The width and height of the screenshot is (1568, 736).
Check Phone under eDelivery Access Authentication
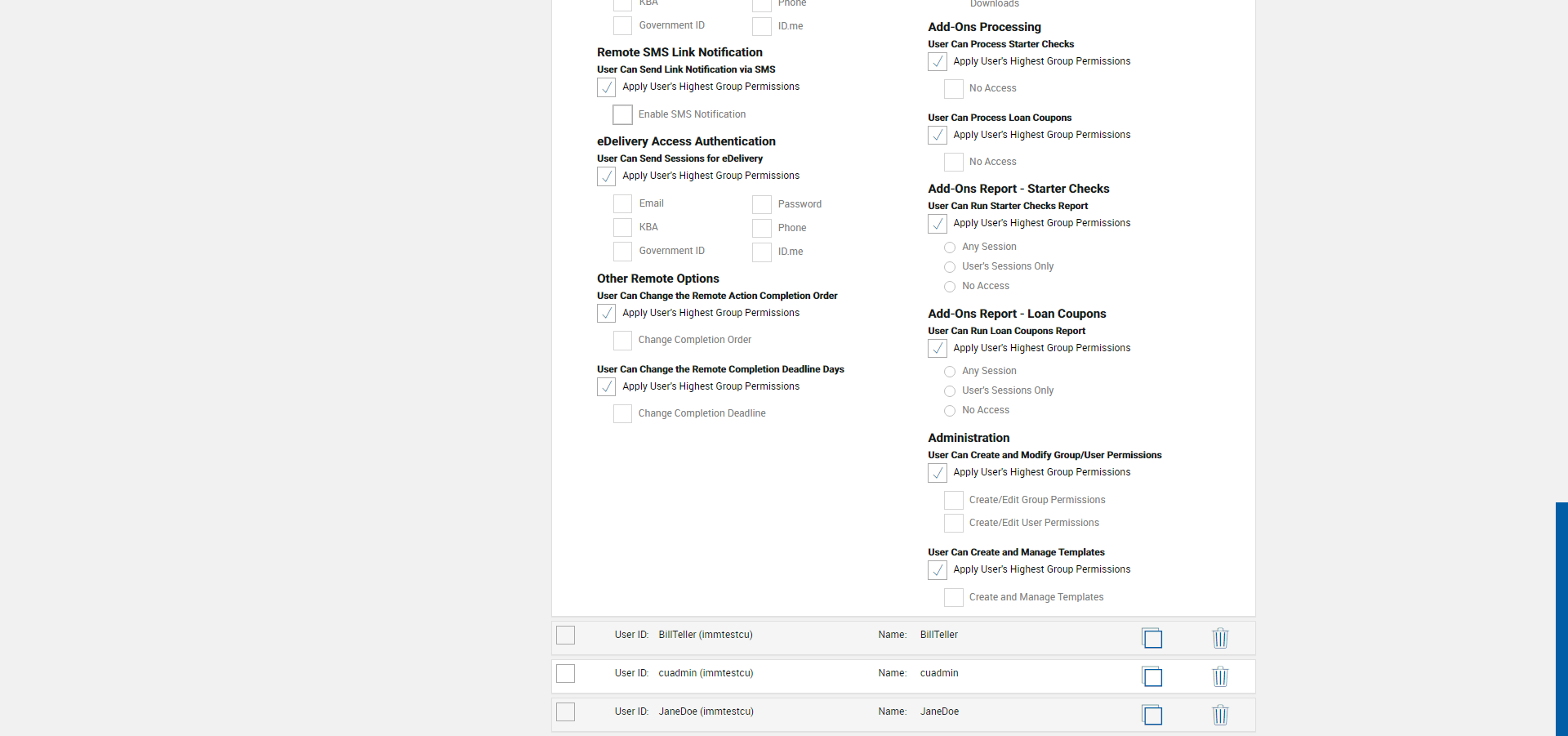[762, 228]
